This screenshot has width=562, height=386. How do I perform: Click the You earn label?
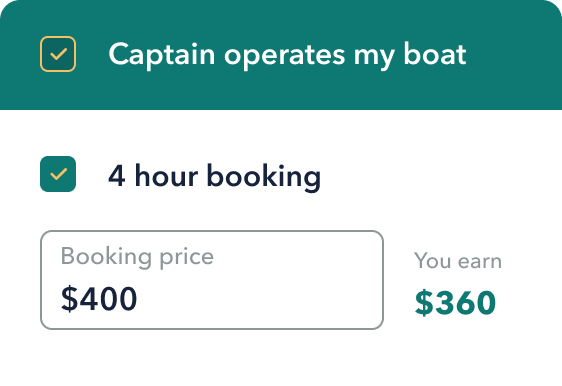tap(458, 261)
